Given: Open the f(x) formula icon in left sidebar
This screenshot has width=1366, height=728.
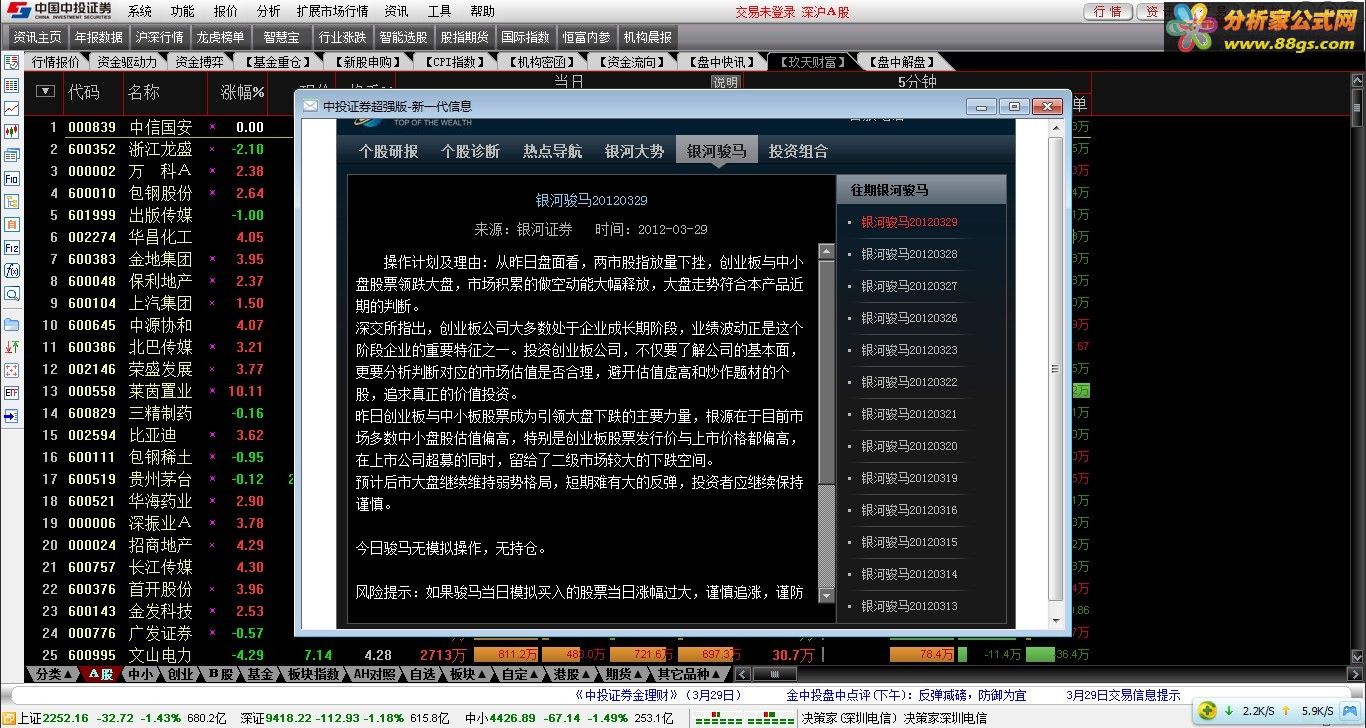Looking at the screenshot, I should coord(12,270).
